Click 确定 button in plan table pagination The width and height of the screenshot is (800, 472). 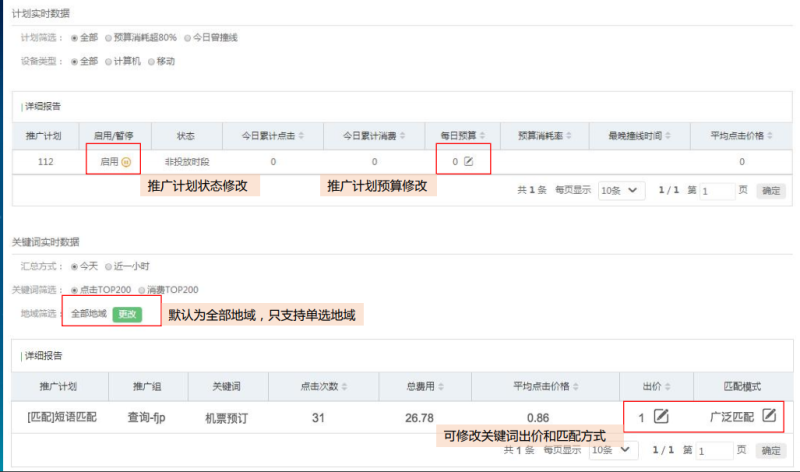pos(770,190)
